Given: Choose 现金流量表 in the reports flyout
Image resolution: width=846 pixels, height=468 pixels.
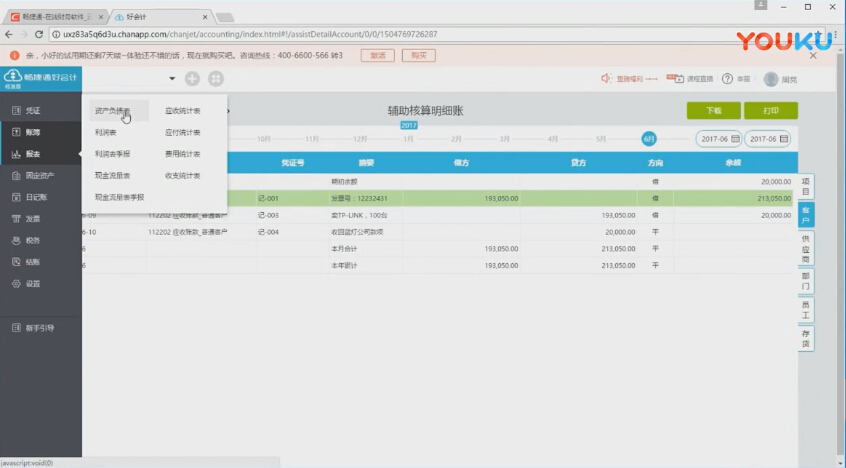Looking at the screenshot, I should coord(112,175).
